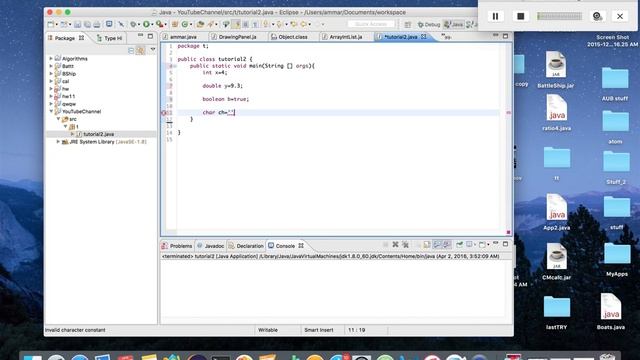Click New Java Package toolbar icon
Screen dimensions: 640x360
coord(175,24)
